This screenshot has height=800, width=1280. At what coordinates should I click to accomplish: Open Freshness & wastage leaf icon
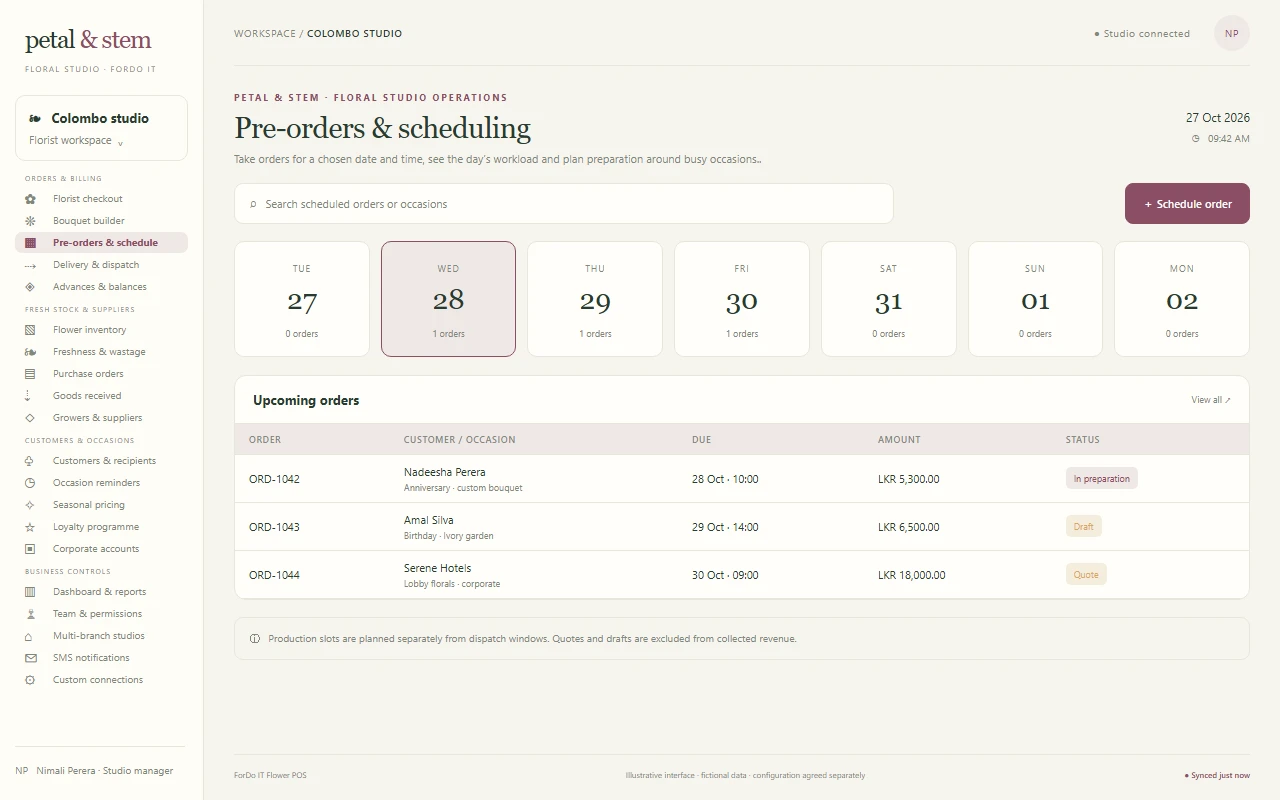pos(30,352)
